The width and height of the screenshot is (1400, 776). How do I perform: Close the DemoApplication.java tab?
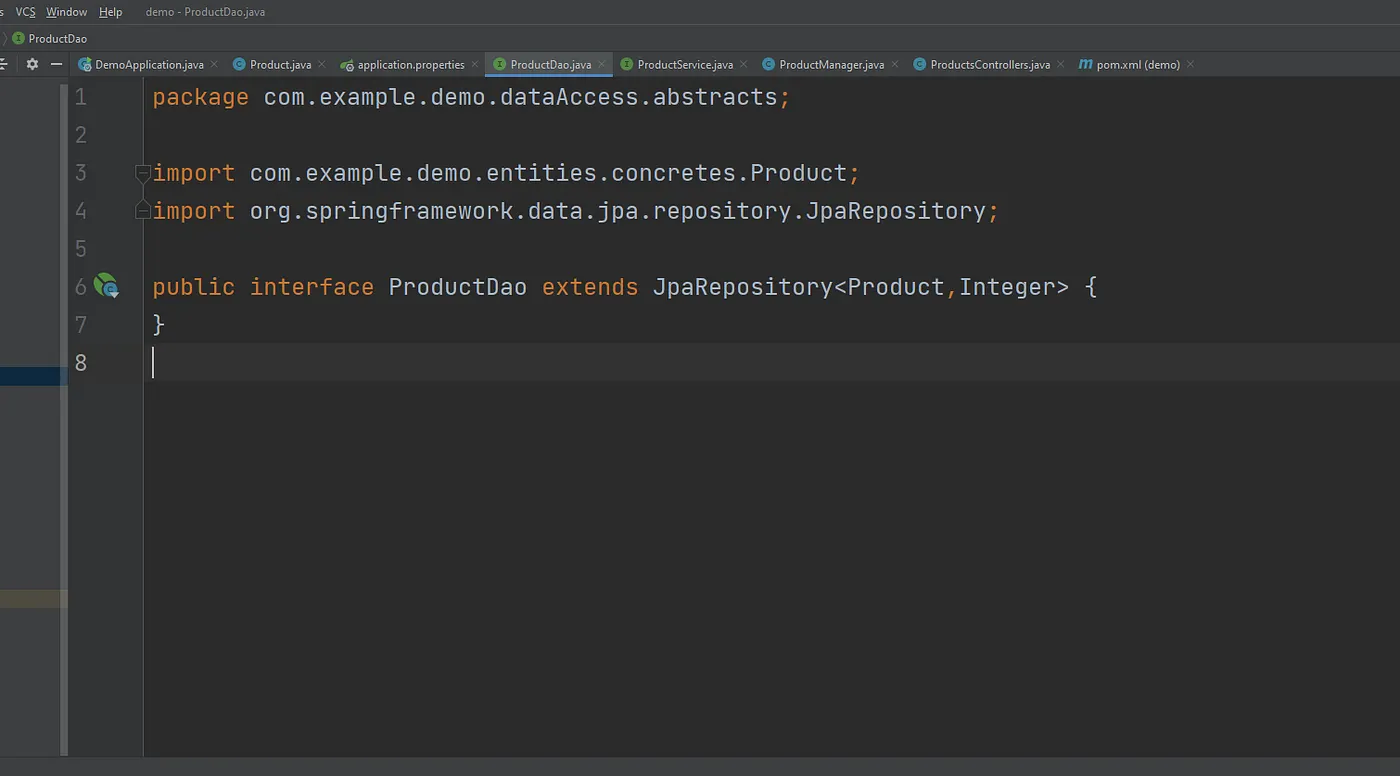point(214,65)
